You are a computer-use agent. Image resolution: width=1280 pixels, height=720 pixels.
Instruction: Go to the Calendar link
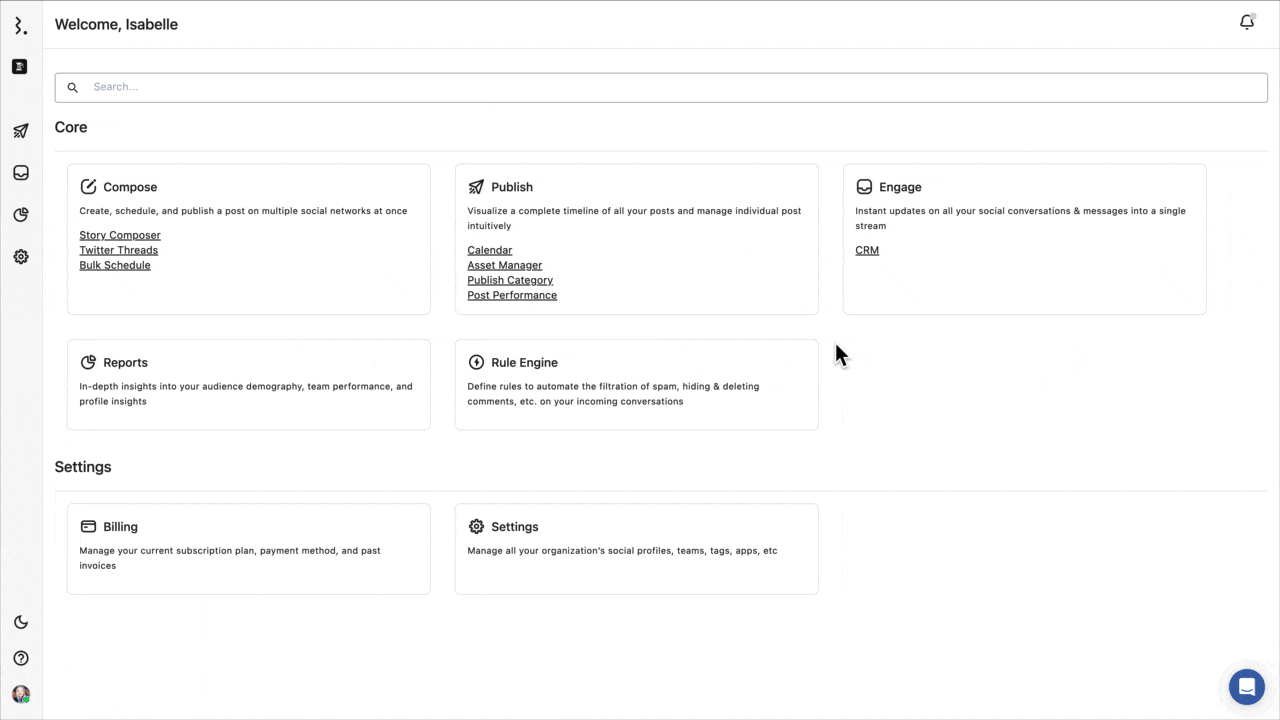(490, 250)
